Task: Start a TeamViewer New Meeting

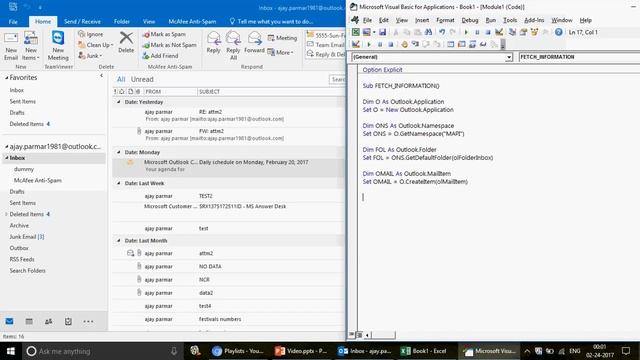Action: point(58,46)
